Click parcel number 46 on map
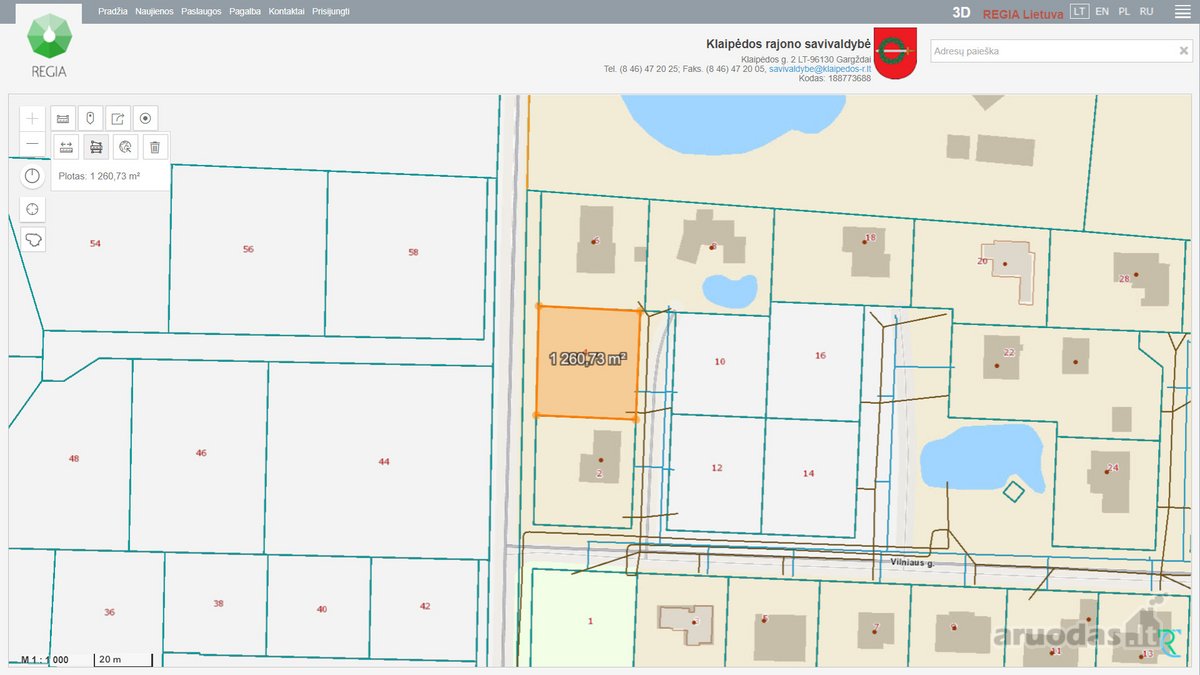 click(201, 453)
